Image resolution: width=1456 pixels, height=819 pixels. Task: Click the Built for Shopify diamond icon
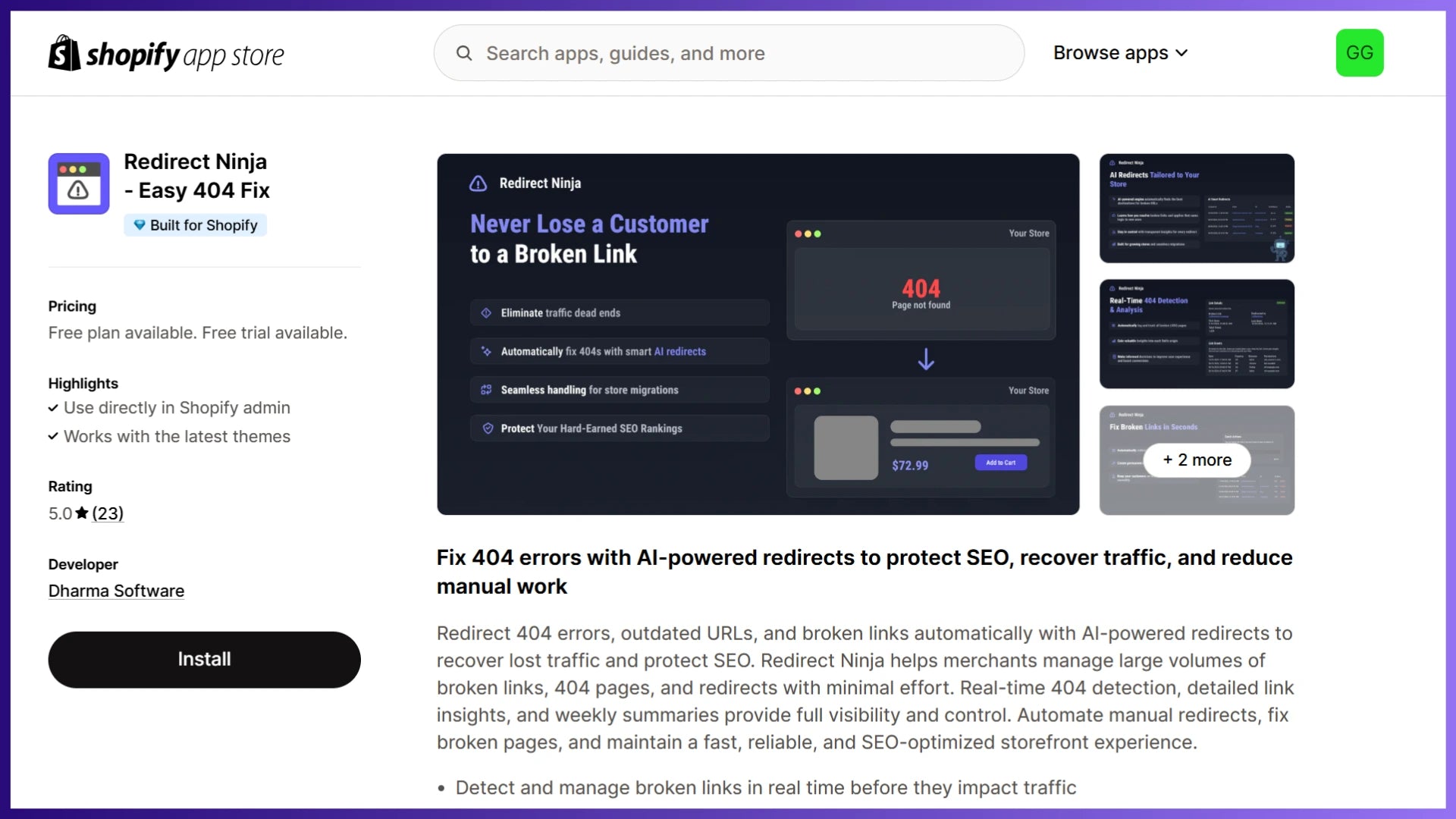(140, 225)
